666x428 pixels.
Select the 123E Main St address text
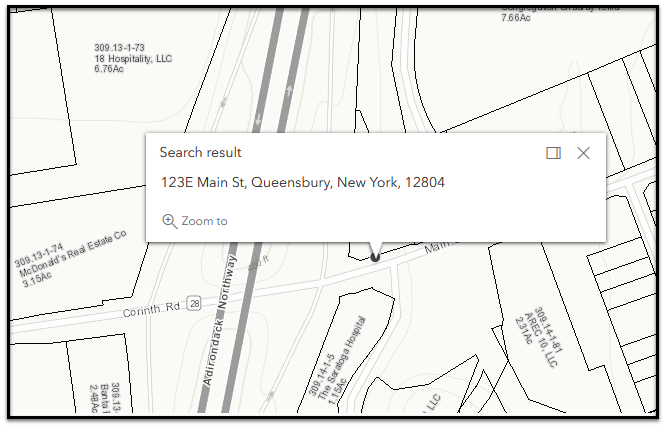pos(303,183)
